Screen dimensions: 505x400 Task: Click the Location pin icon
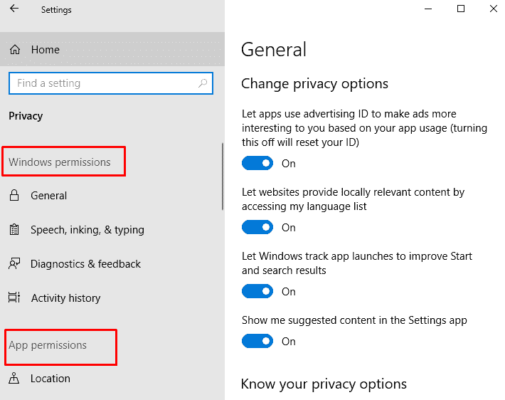coord(14,378)
